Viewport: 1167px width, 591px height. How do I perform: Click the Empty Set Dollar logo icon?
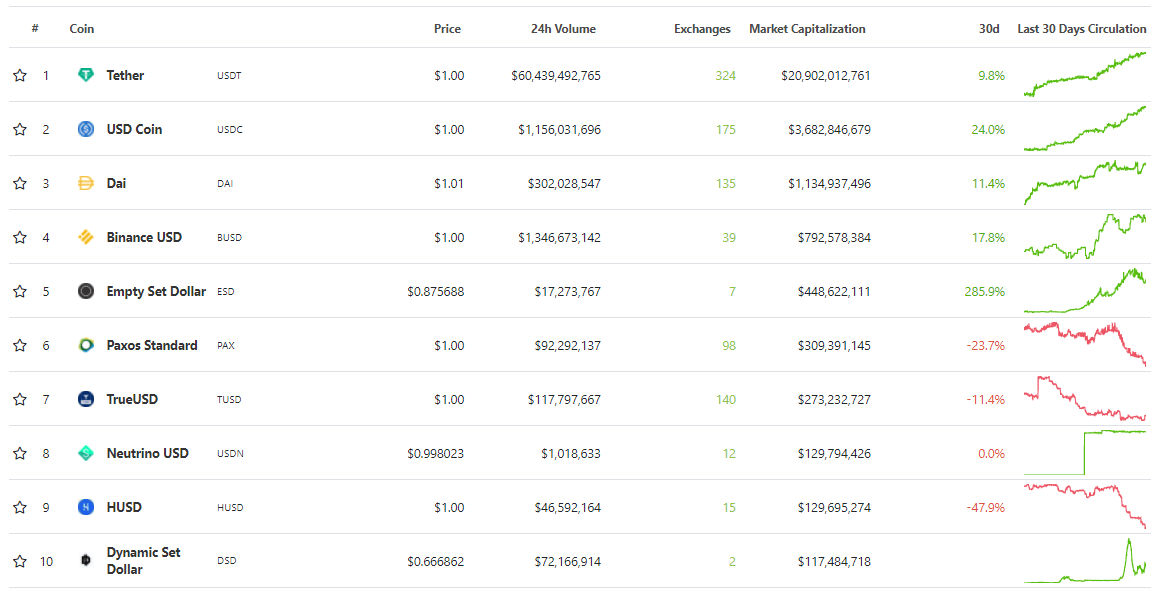[86, 291]
